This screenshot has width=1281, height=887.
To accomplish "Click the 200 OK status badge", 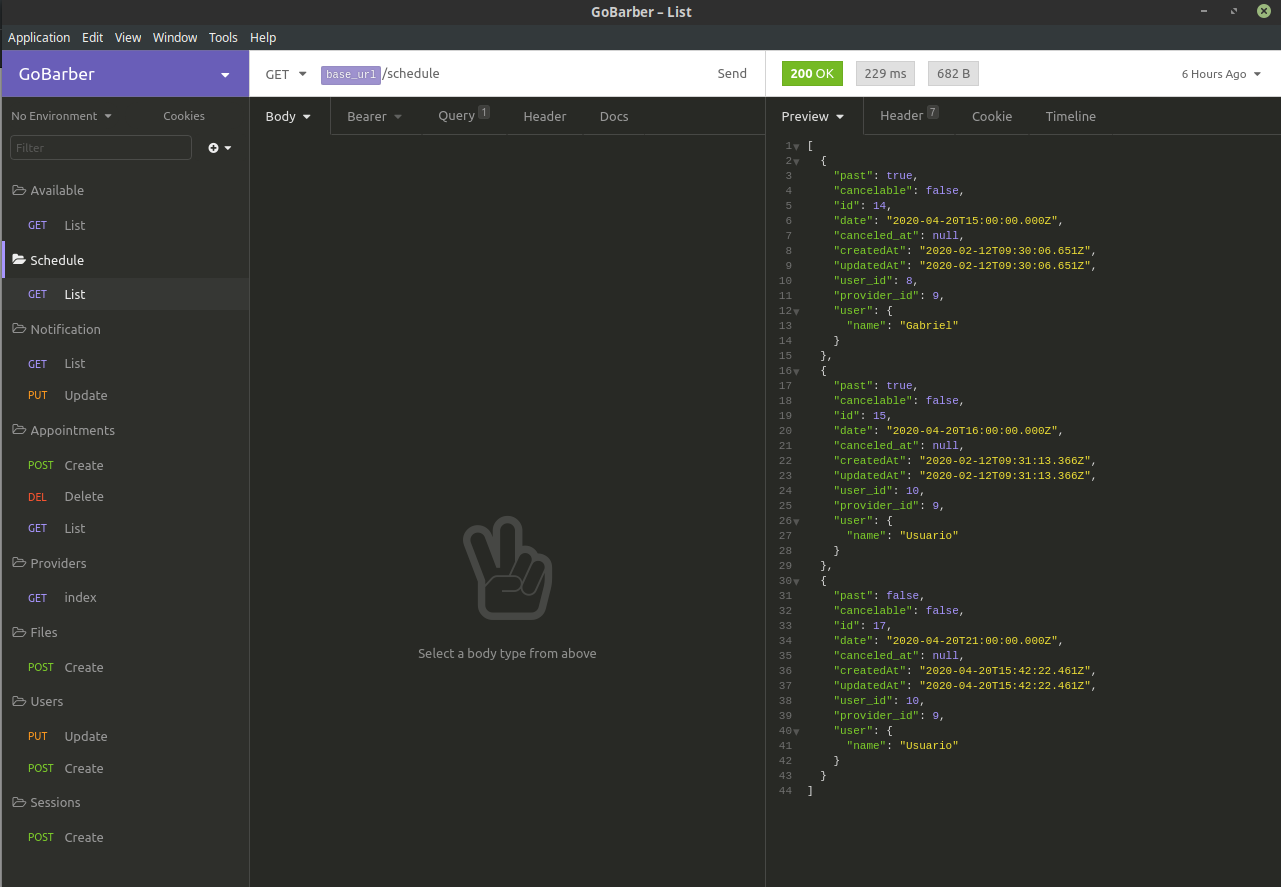I will point(812,74).
